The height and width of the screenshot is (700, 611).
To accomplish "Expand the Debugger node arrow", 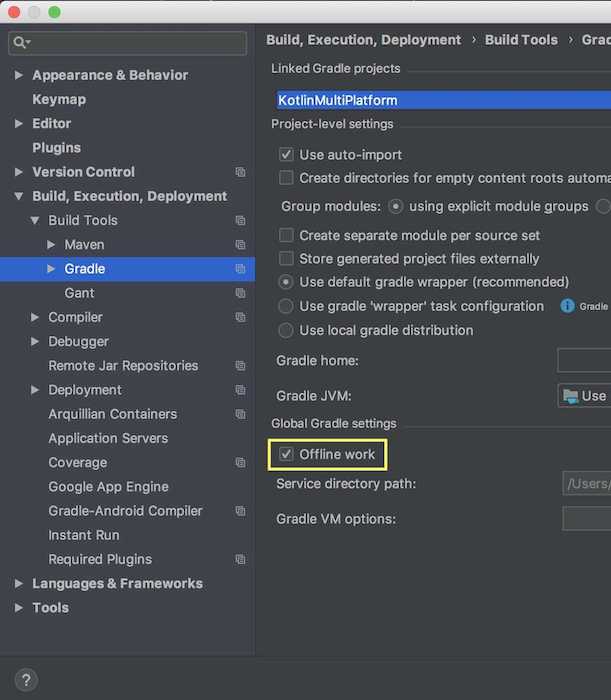I will [34, 342].
